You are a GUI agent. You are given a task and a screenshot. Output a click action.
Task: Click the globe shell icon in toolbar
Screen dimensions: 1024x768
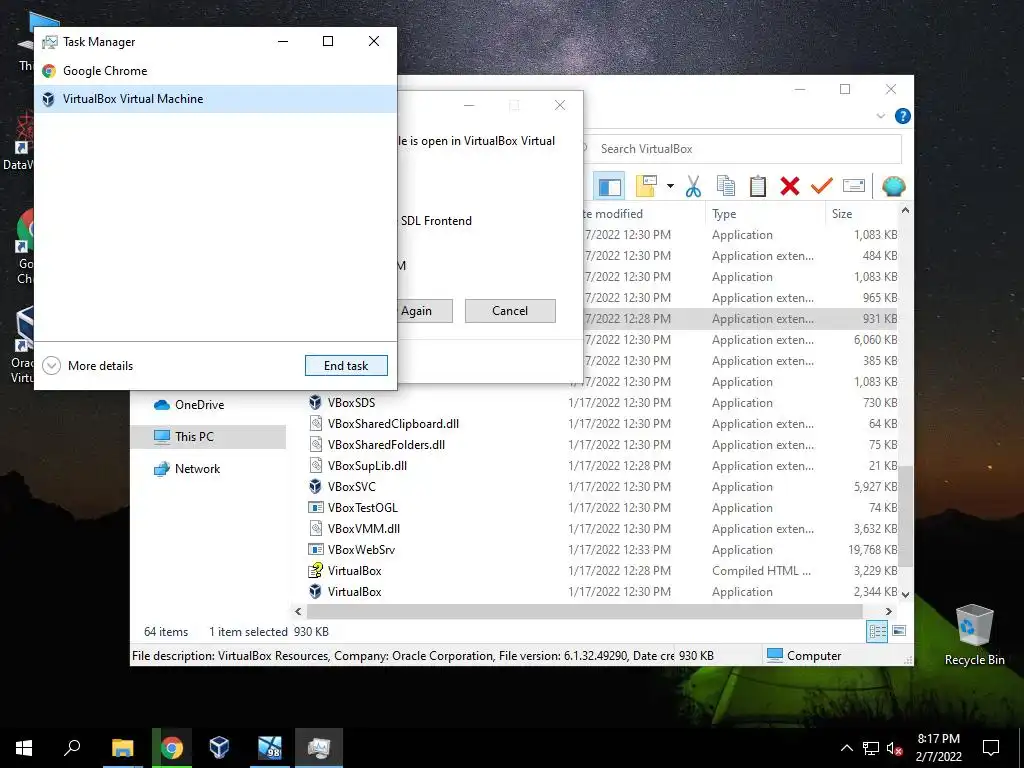[893, 187]
